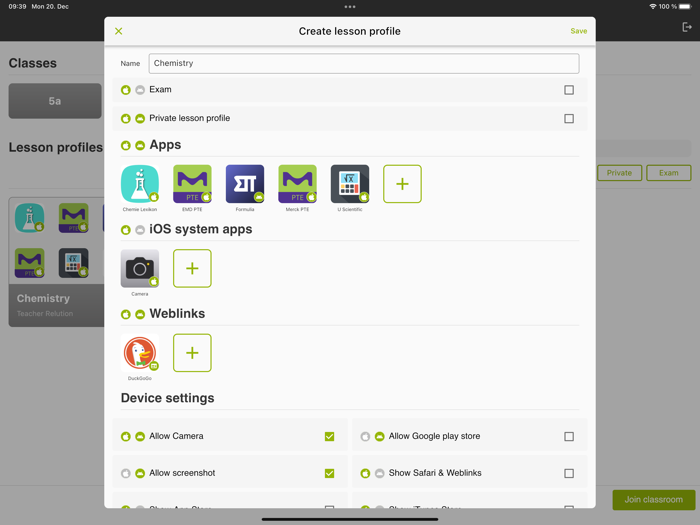Image resolution: width=700 pixels, height=525 pixels.
Task: Click the Apps section heading text
Action: pos(165,145)
